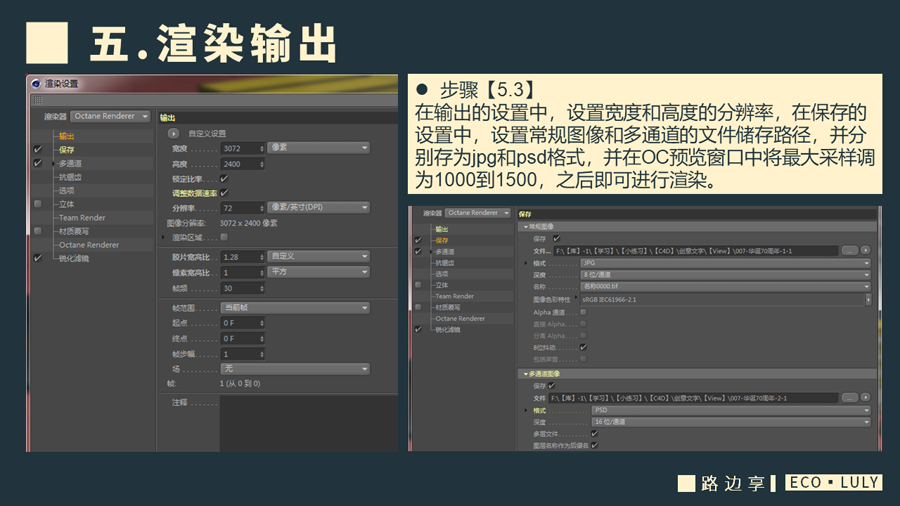The image size is (900, 506).
Task: Select 输出 in the right 保存 panel tree
Action: click(x=441, y=229)
